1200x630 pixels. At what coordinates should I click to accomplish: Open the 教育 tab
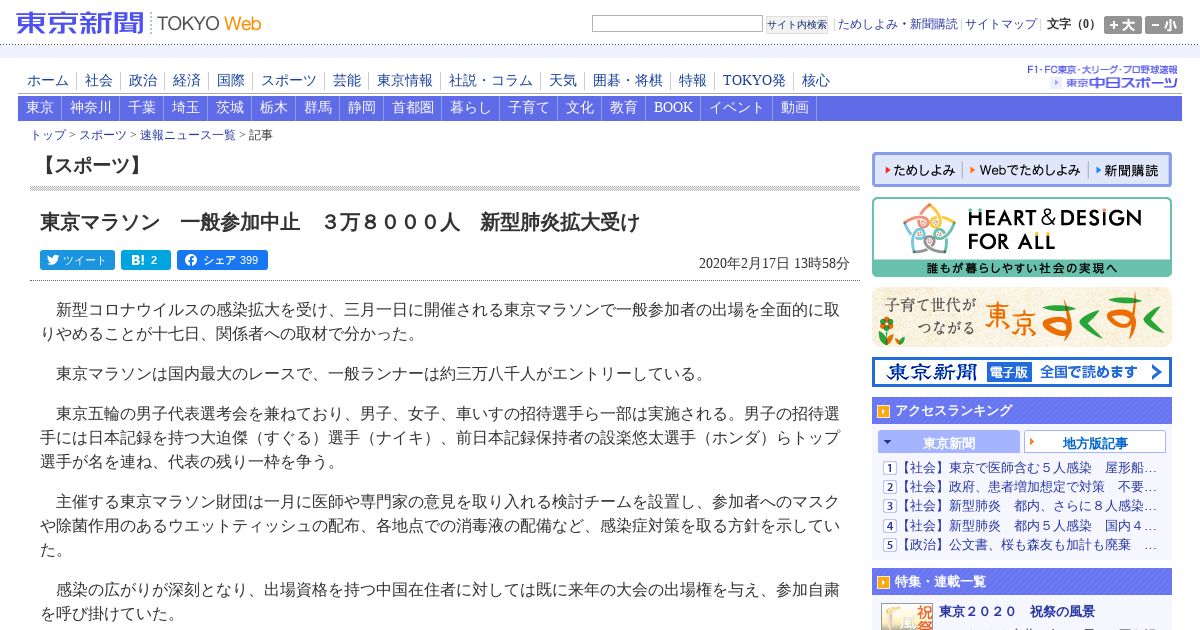click(624, 108)
